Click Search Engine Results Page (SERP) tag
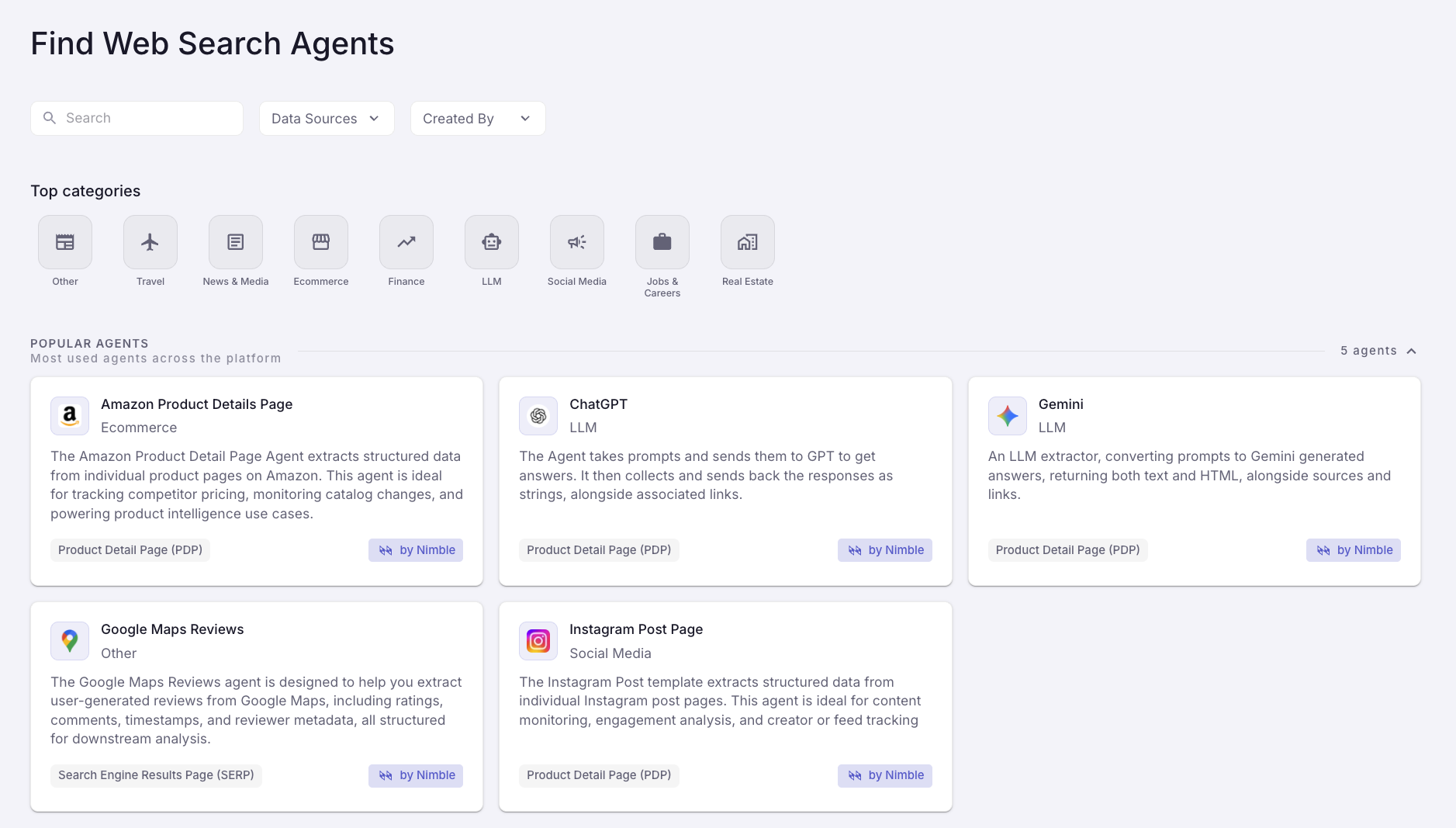1456x828 pixels. pos(156,775)
